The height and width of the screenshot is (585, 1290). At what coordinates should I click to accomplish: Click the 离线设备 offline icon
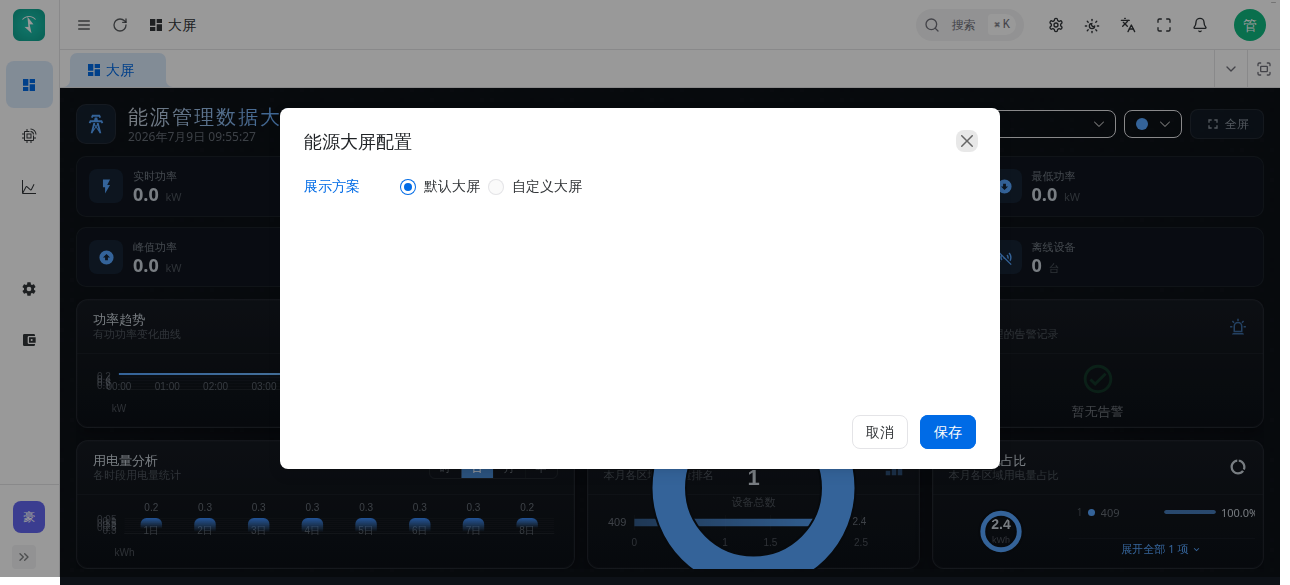(1006, 257)
